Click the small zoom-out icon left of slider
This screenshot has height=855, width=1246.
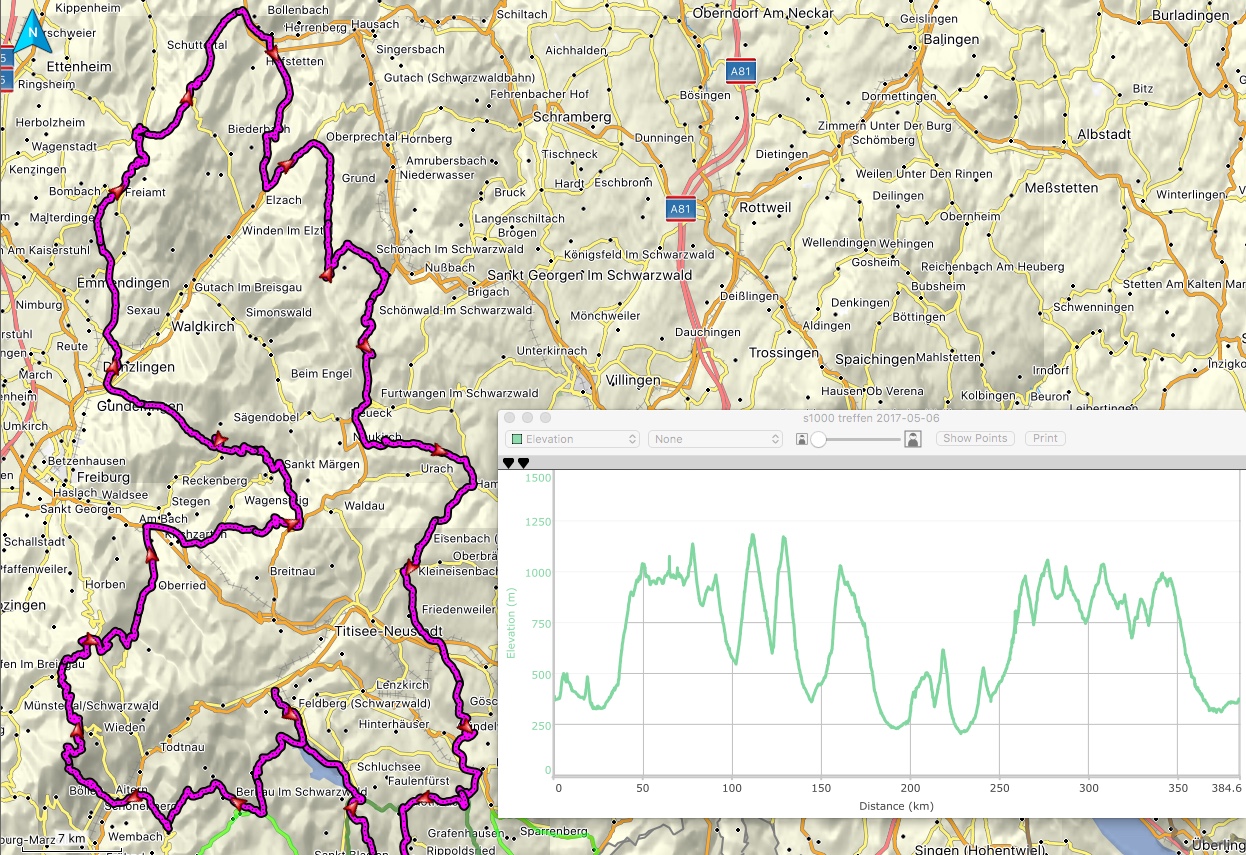click(801, 439)
